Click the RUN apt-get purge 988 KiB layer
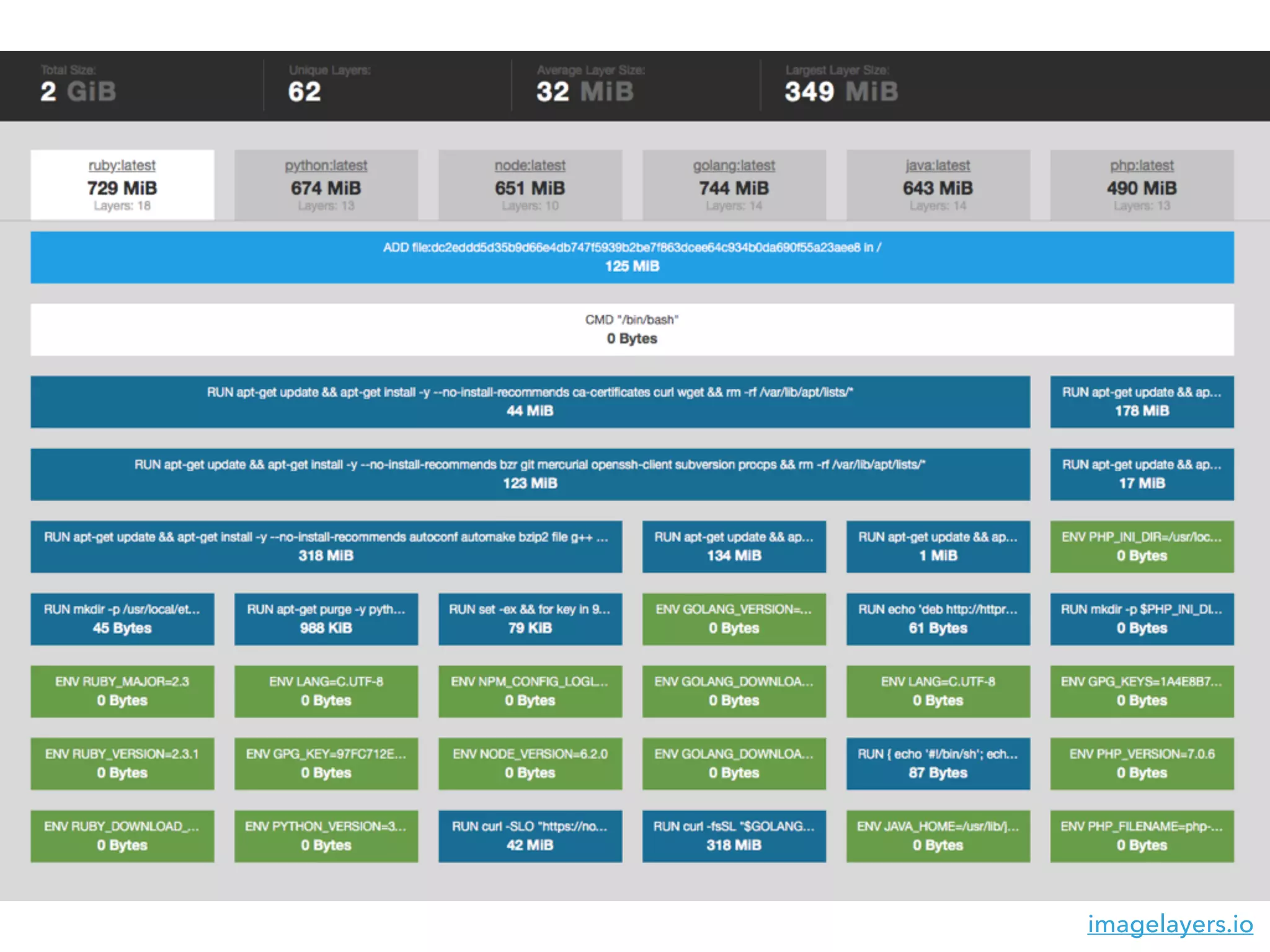 (326, 619)
